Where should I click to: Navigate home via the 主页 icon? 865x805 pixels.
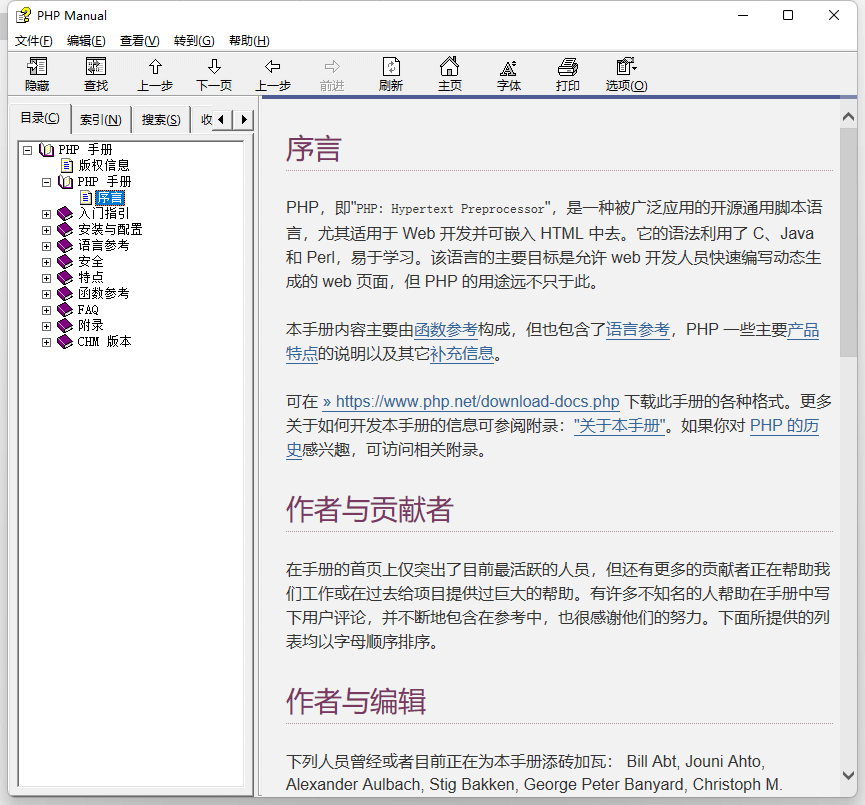[x=450, y=74]
